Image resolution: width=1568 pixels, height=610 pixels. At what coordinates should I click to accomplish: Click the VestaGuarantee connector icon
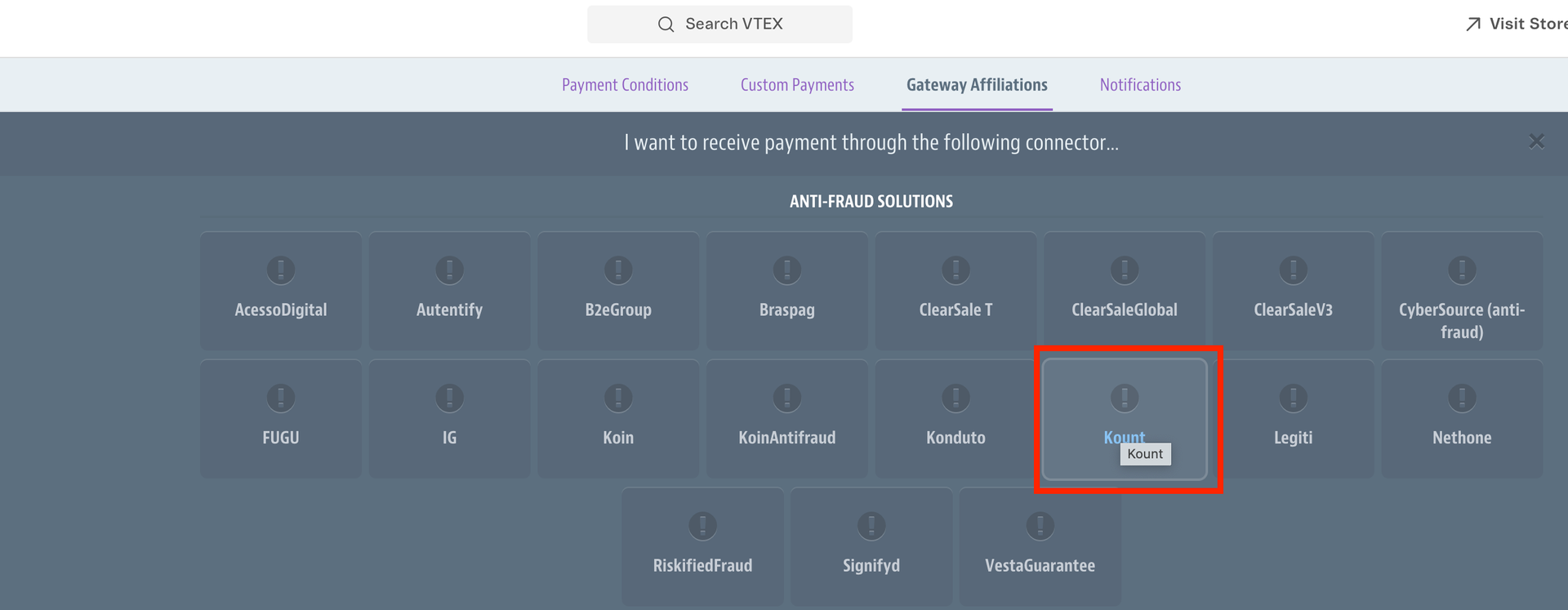tap(1040, 526)
